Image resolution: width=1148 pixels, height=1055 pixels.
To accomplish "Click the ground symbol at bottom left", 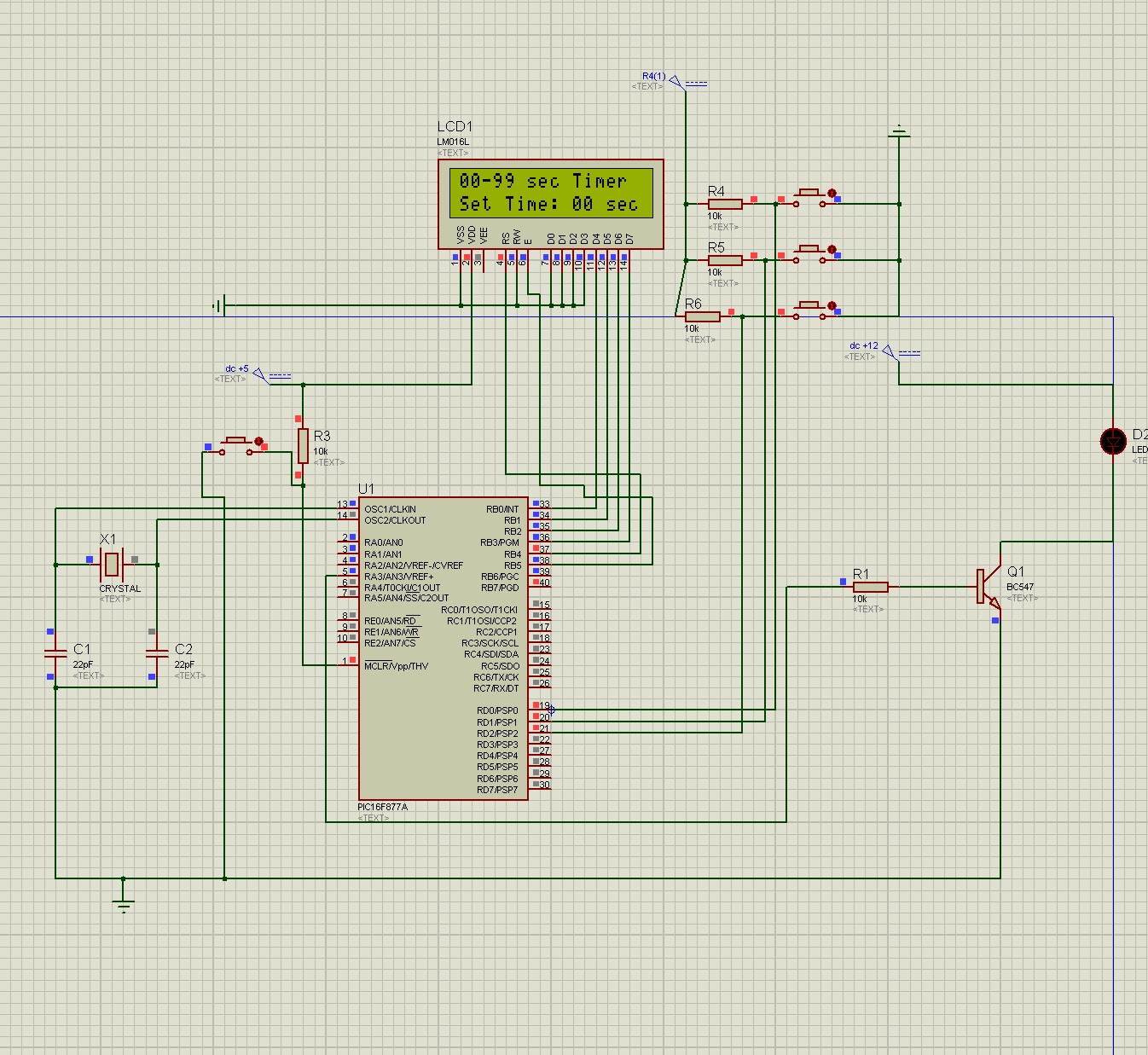I will 124,906.
